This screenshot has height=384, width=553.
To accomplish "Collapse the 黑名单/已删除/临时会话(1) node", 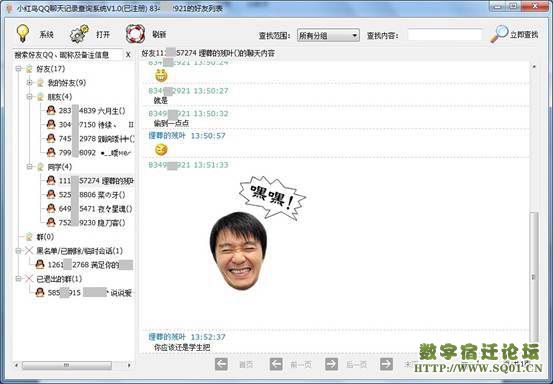I will click(18, 251).
